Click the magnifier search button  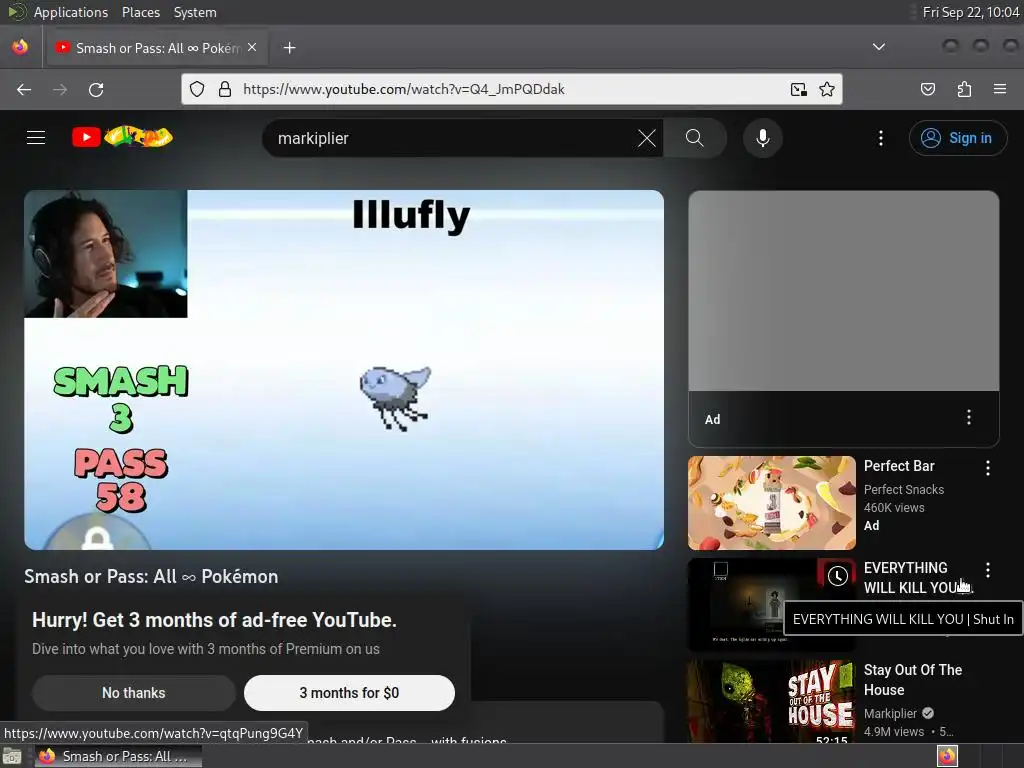(695, 138)
